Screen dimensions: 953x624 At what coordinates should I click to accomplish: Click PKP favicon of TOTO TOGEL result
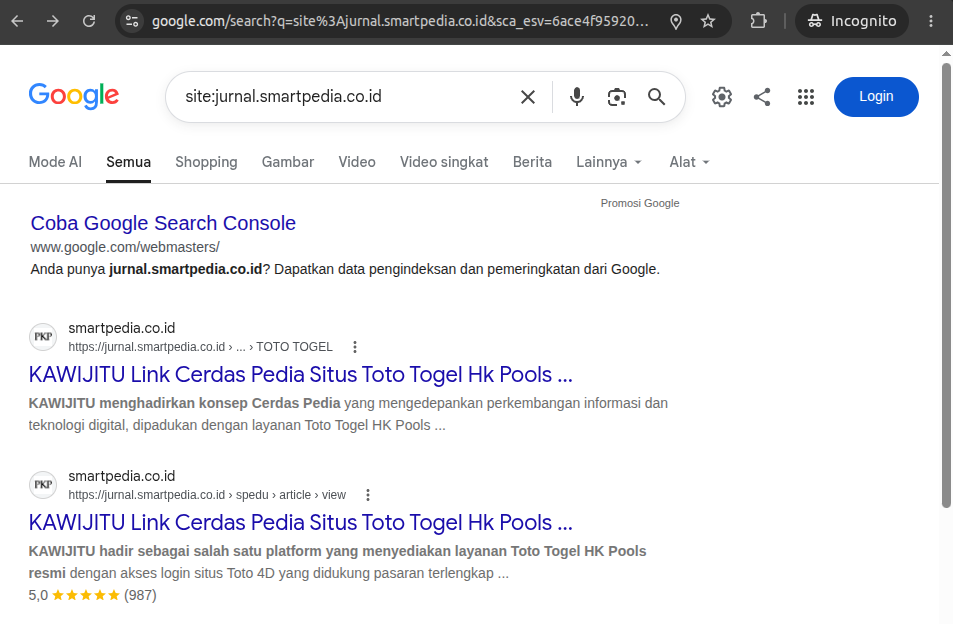click(43, 337)
